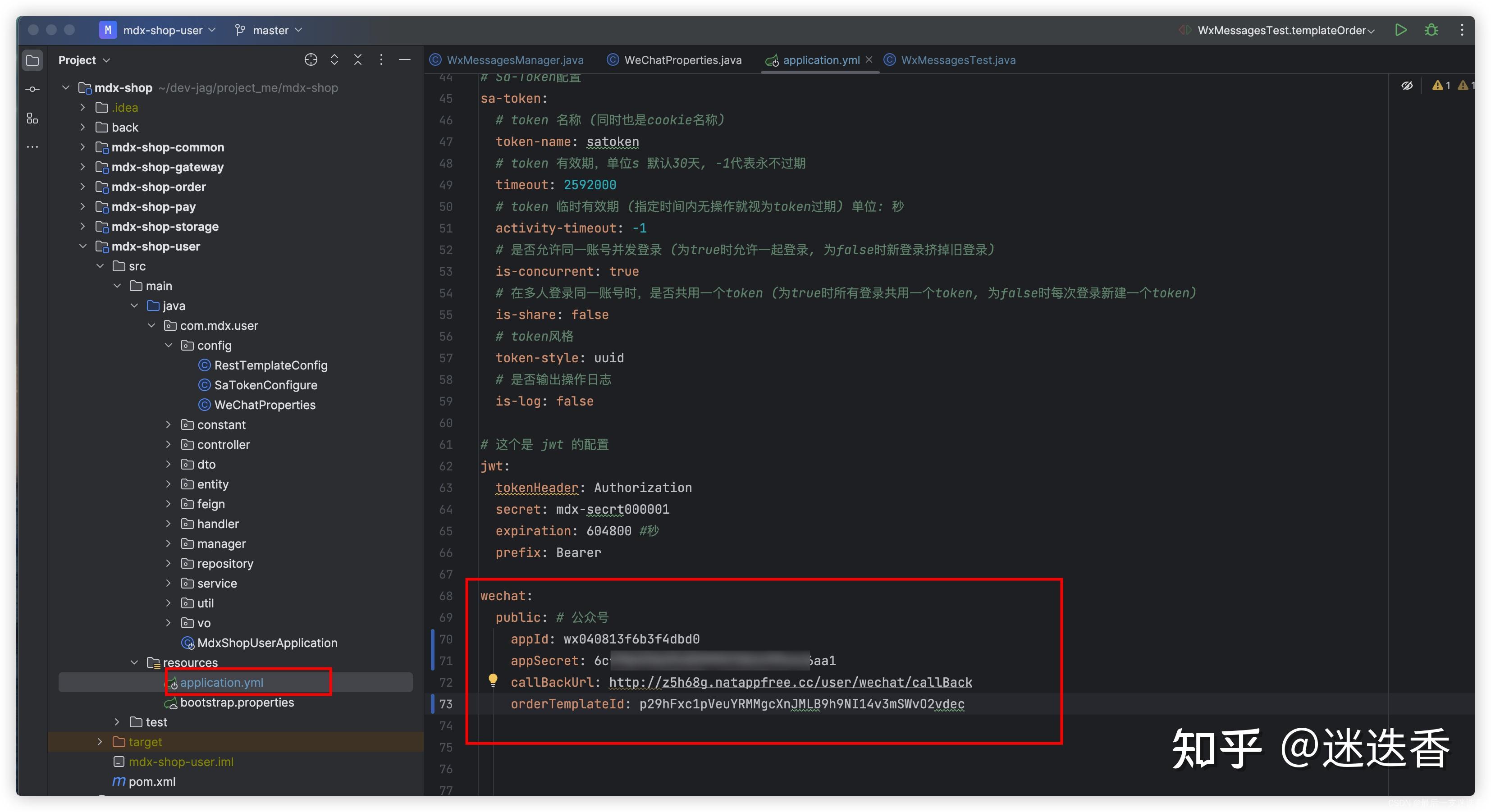The width and height of the screenshot is (1491, 812).
Task: Open SaTokenConfigure class
Action: click(265, 385)
